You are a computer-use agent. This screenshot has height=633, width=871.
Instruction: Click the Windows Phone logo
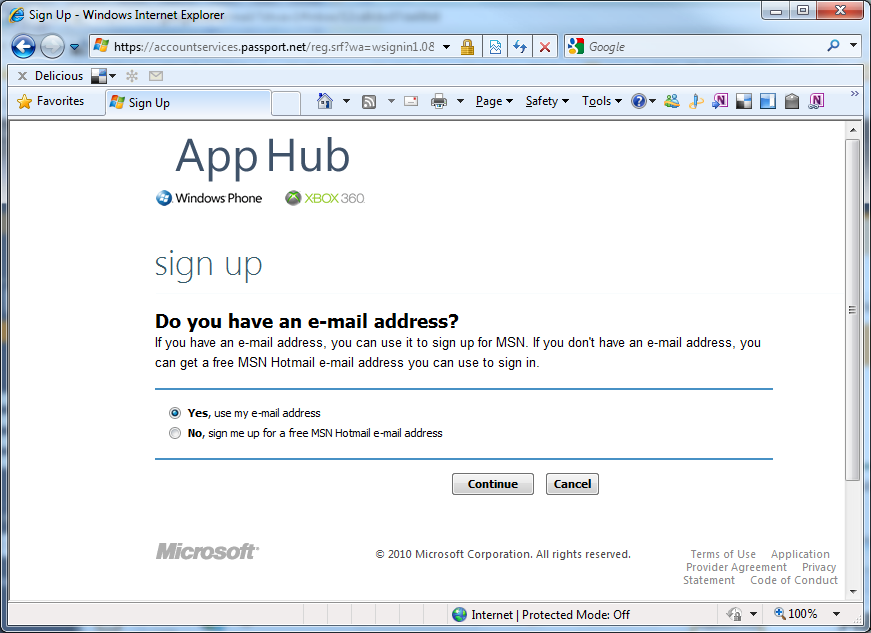click(209, 198)
